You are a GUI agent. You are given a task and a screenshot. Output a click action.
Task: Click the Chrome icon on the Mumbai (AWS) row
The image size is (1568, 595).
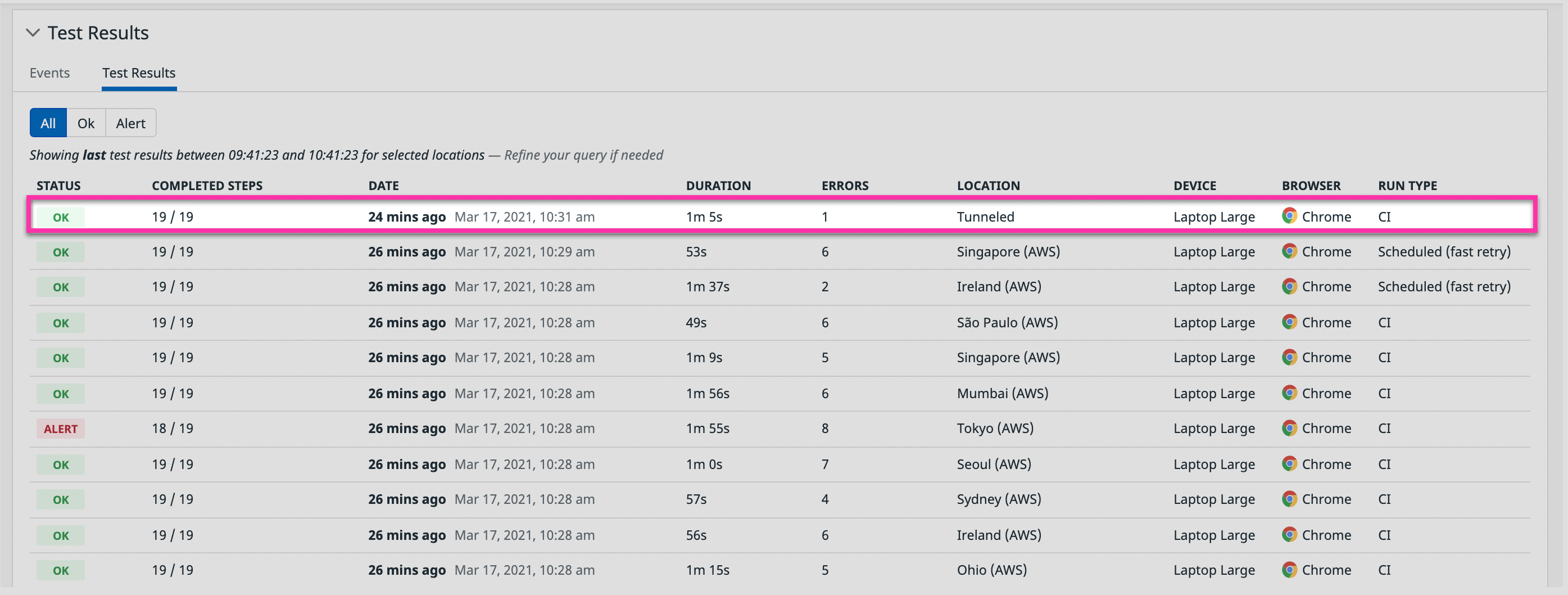click(x=1289, y=393)
